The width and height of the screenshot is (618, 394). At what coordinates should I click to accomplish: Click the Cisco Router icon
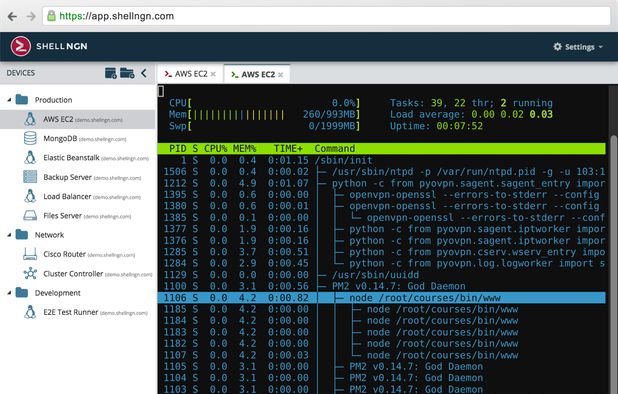pyautogui.click(x=30, y=254)
